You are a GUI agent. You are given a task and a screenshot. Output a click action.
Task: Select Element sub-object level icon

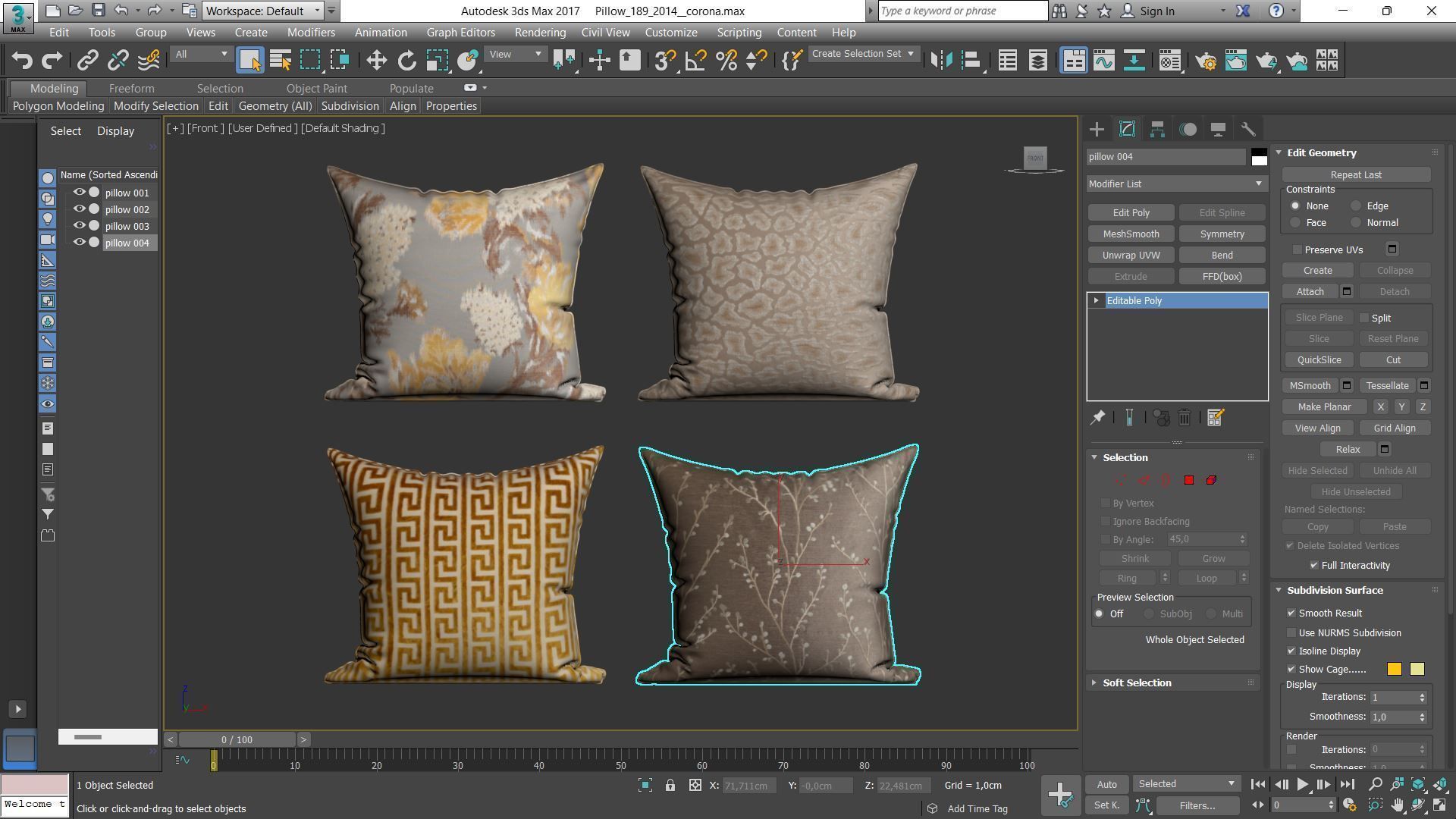click(1212, 480)
